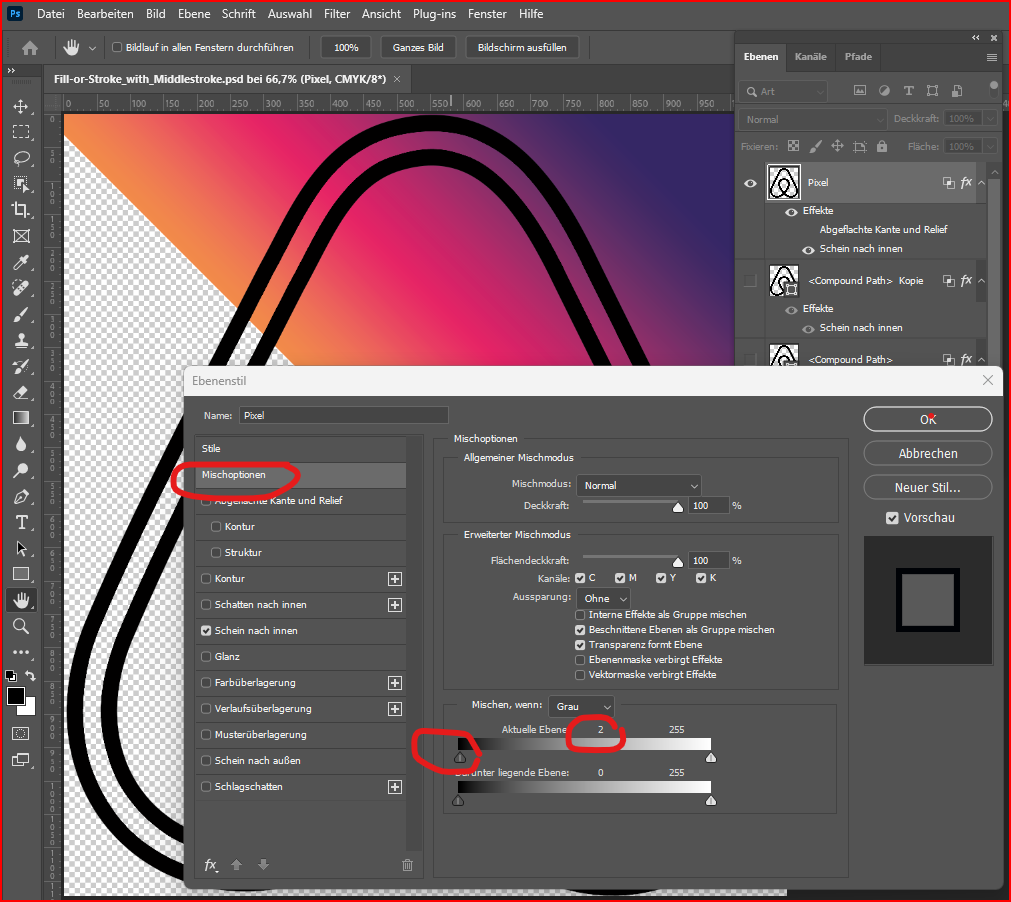1011x902 pixels.
Task: Open the Filter menu
Action: pos(337,14)
